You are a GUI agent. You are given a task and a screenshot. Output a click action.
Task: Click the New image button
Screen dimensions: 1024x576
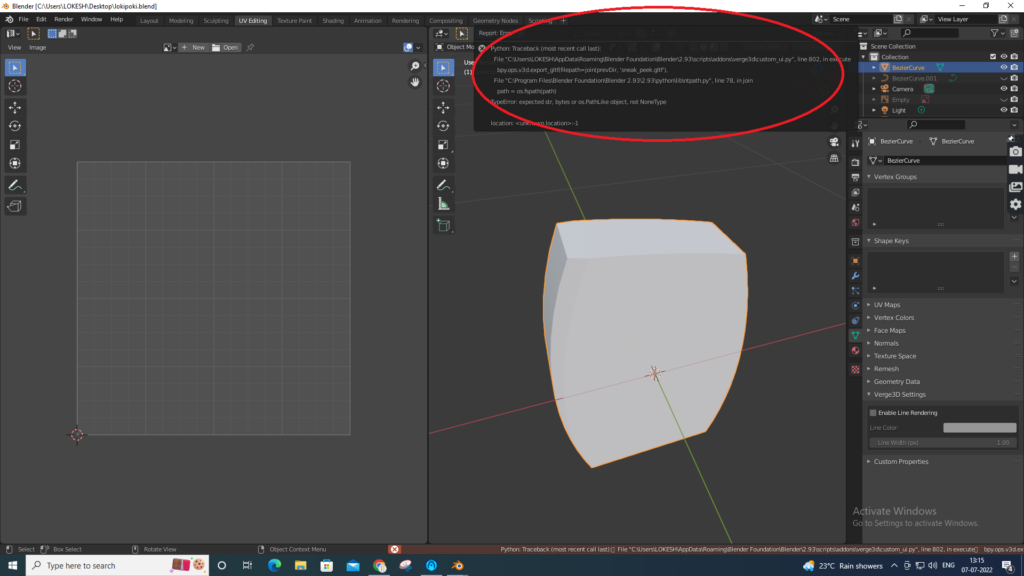pyautogui.click(x=194, y=47)
